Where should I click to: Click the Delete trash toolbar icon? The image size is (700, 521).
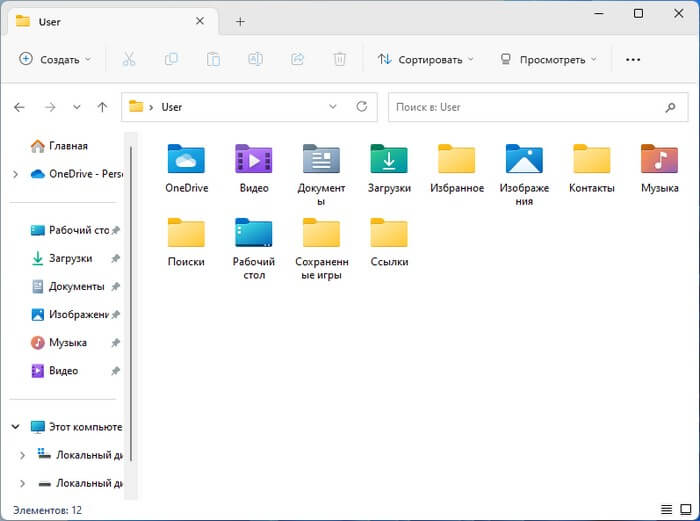click(x=340, y=59)
